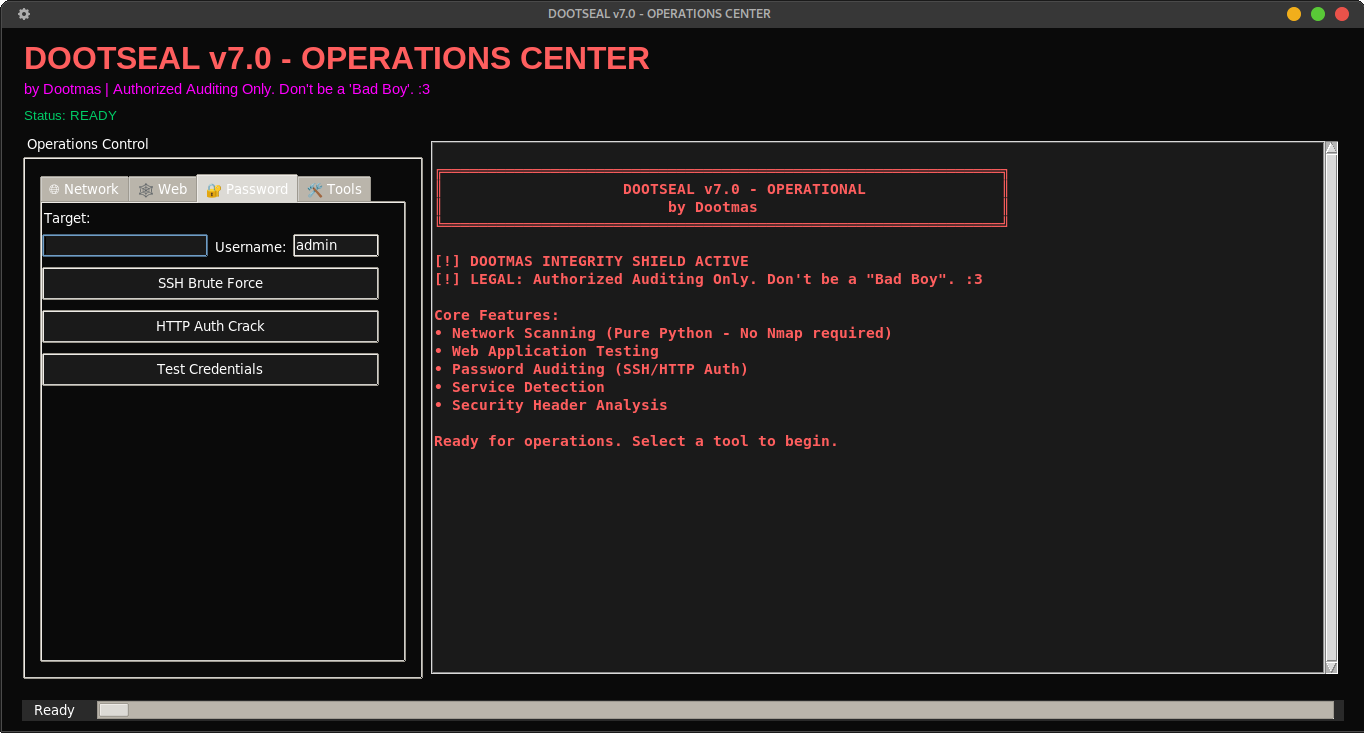Click the gear icon in the title bar
The height and width of the screenshot is (733, 1364).
click(23, 14)
